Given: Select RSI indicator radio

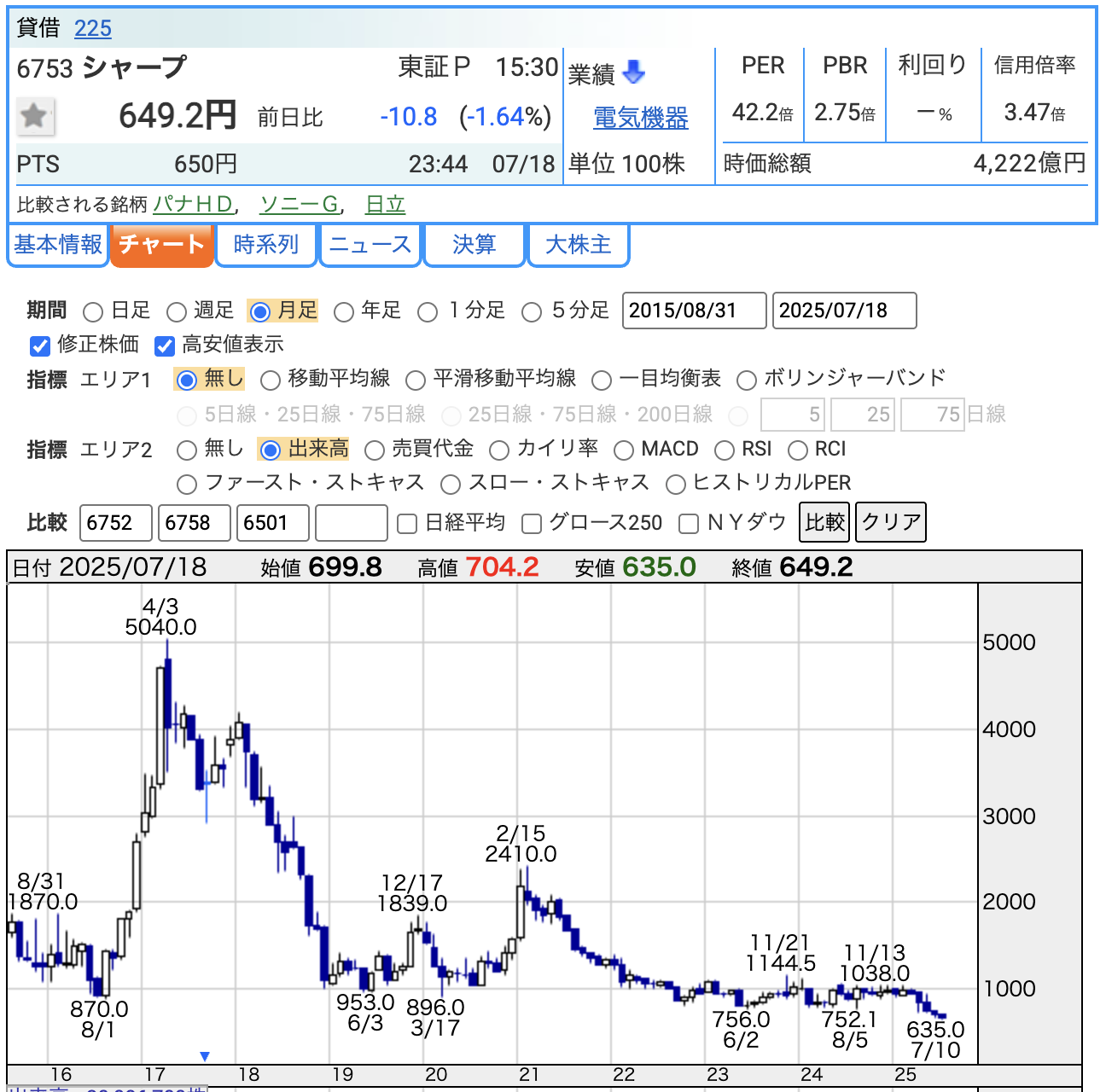Looking at the screenshot, I should (x=725, y=450).
